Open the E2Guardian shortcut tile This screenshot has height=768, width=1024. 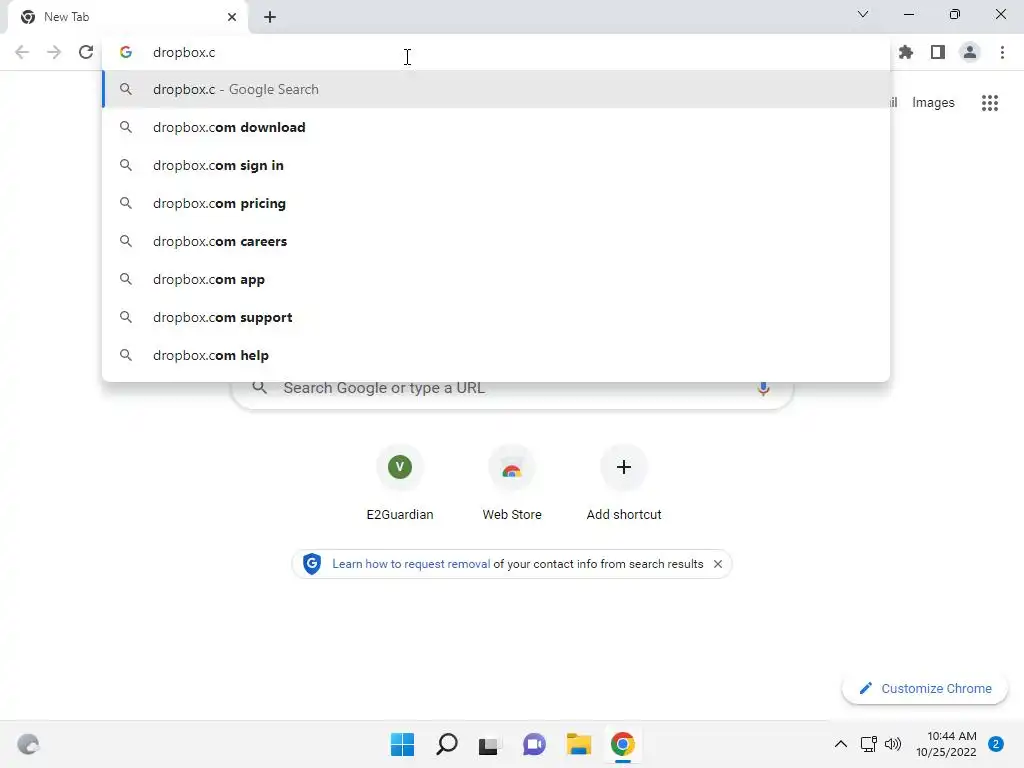[x=400, y=482]
